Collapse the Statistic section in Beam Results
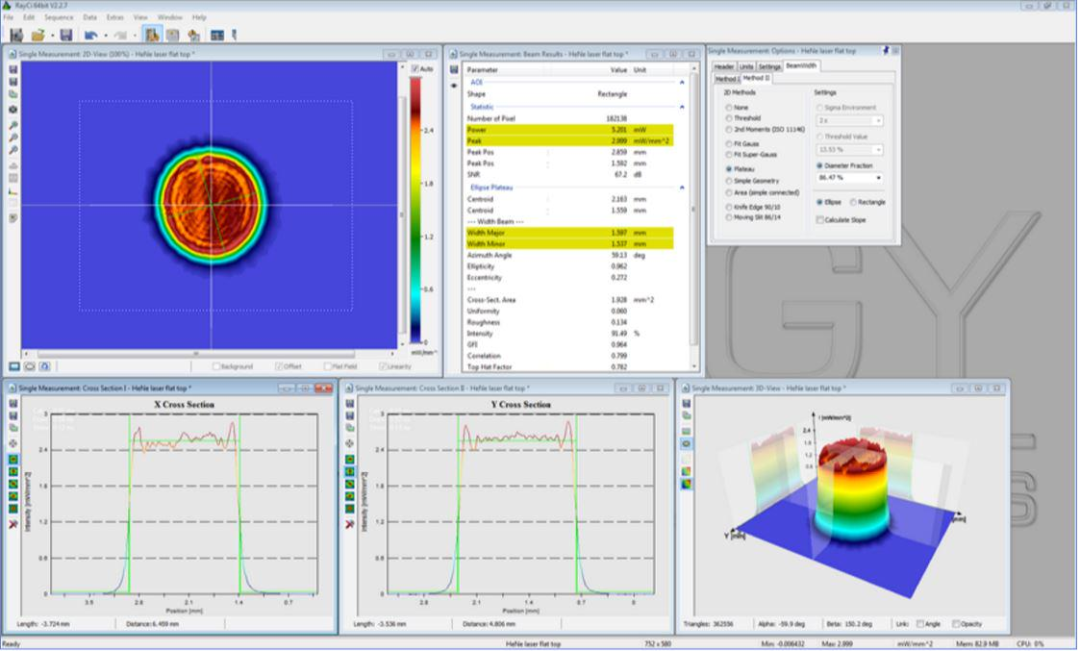 tap(682, 106)
